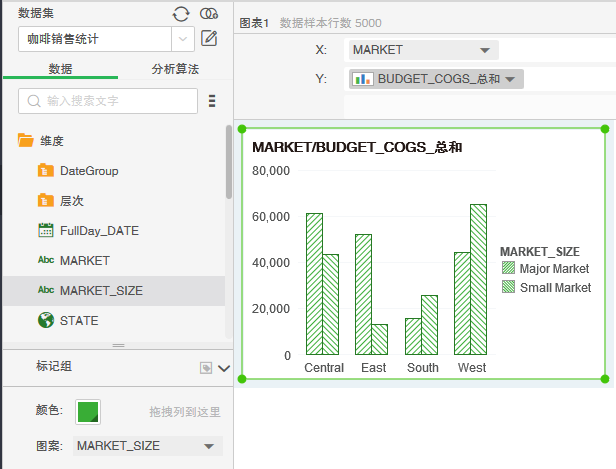
Task: Open the three-dot field list options
Action: 212,101
